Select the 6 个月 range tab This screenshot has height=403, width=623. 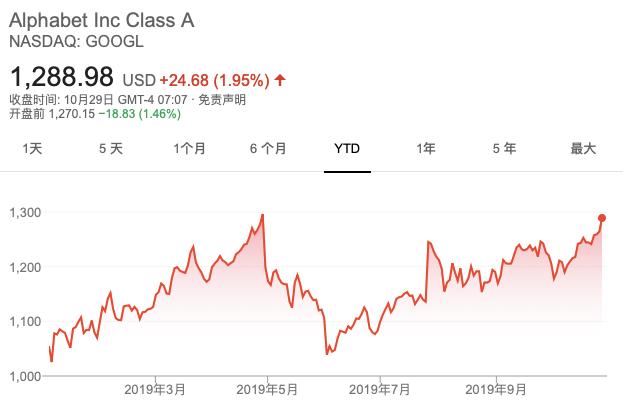click(x=268, y=149)
